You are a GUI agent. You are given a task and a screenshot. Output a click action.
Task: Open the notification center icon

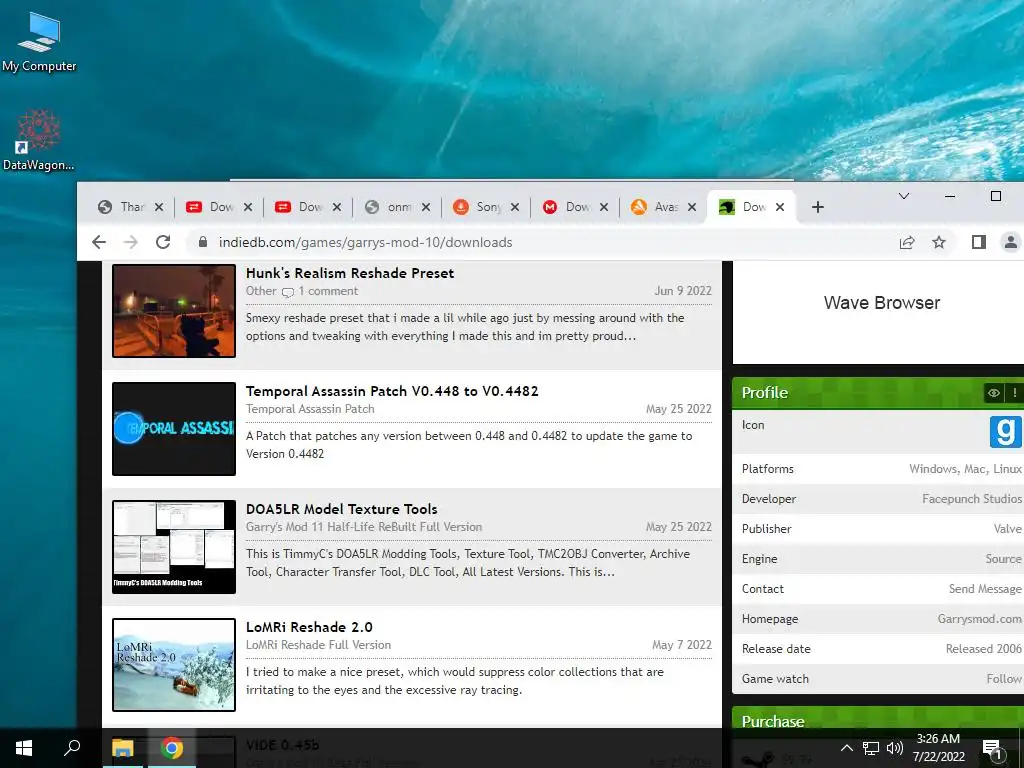(992, 749)
